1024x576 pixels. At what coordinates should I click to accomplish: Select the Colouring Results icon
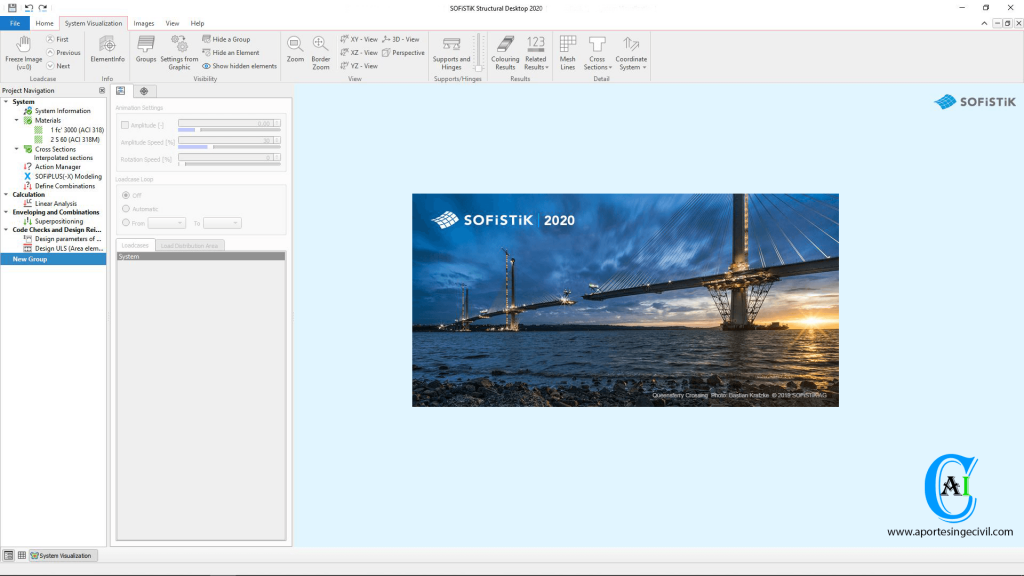point(505,45)
